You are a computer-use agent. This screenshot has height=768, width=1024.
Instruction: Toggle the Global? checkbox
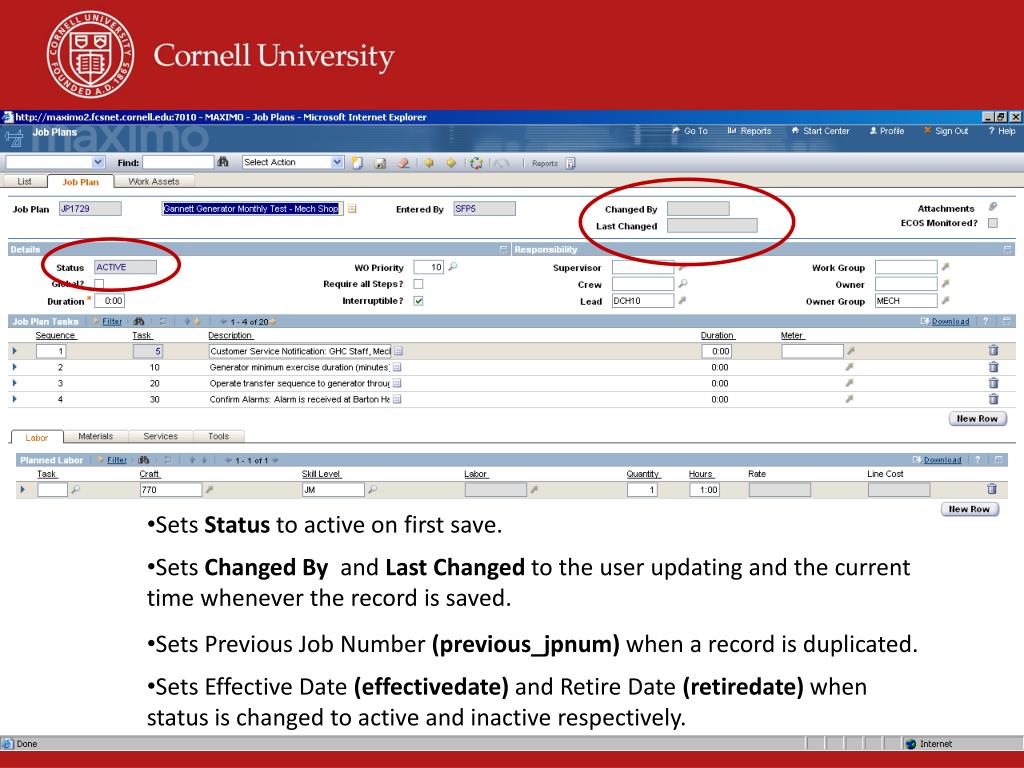tap(99, 284)
